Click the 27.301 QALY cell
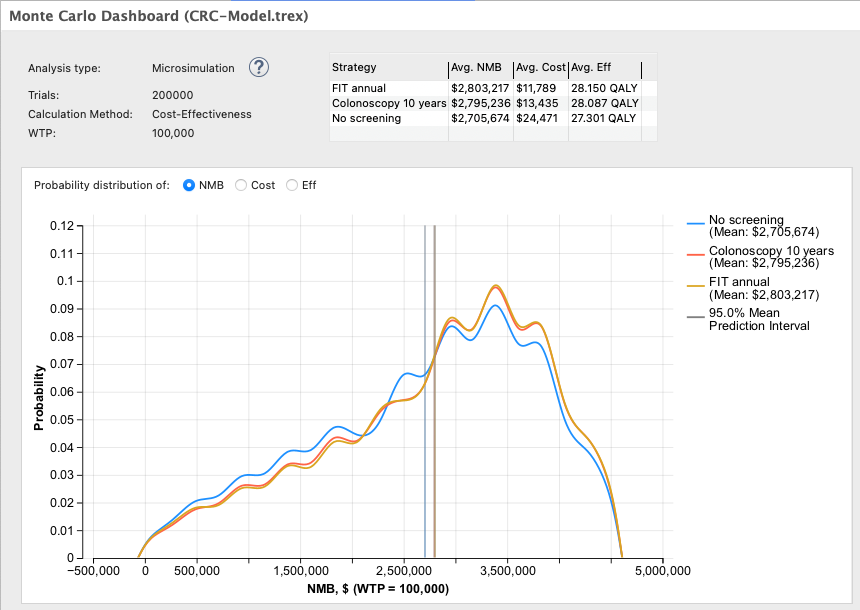The width and height of the screenshot is (860, 610). point(605,118)
